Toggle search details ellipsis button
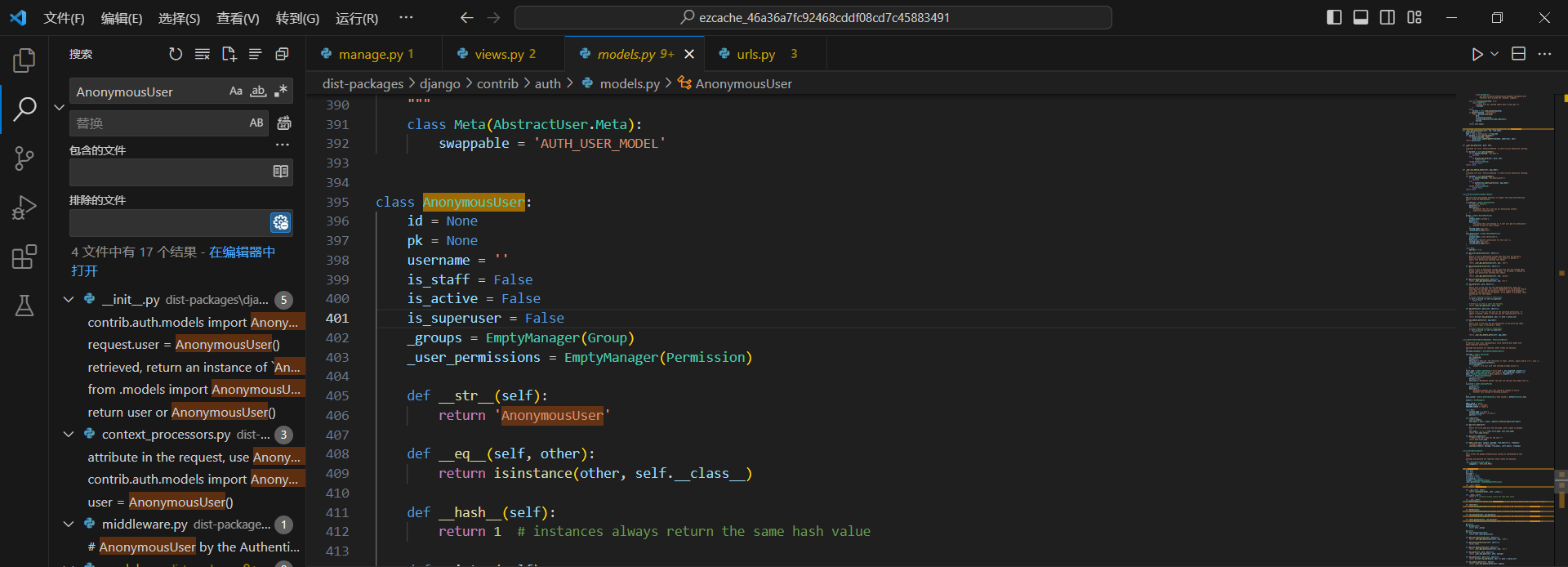The image size is (1568, 567). tap(283, 145)
